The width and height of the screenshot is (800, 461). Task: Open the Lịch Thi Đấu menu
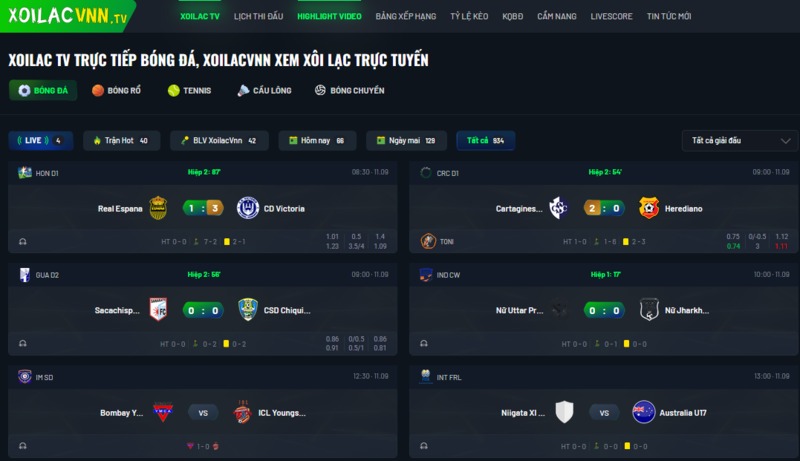[258, 16]
